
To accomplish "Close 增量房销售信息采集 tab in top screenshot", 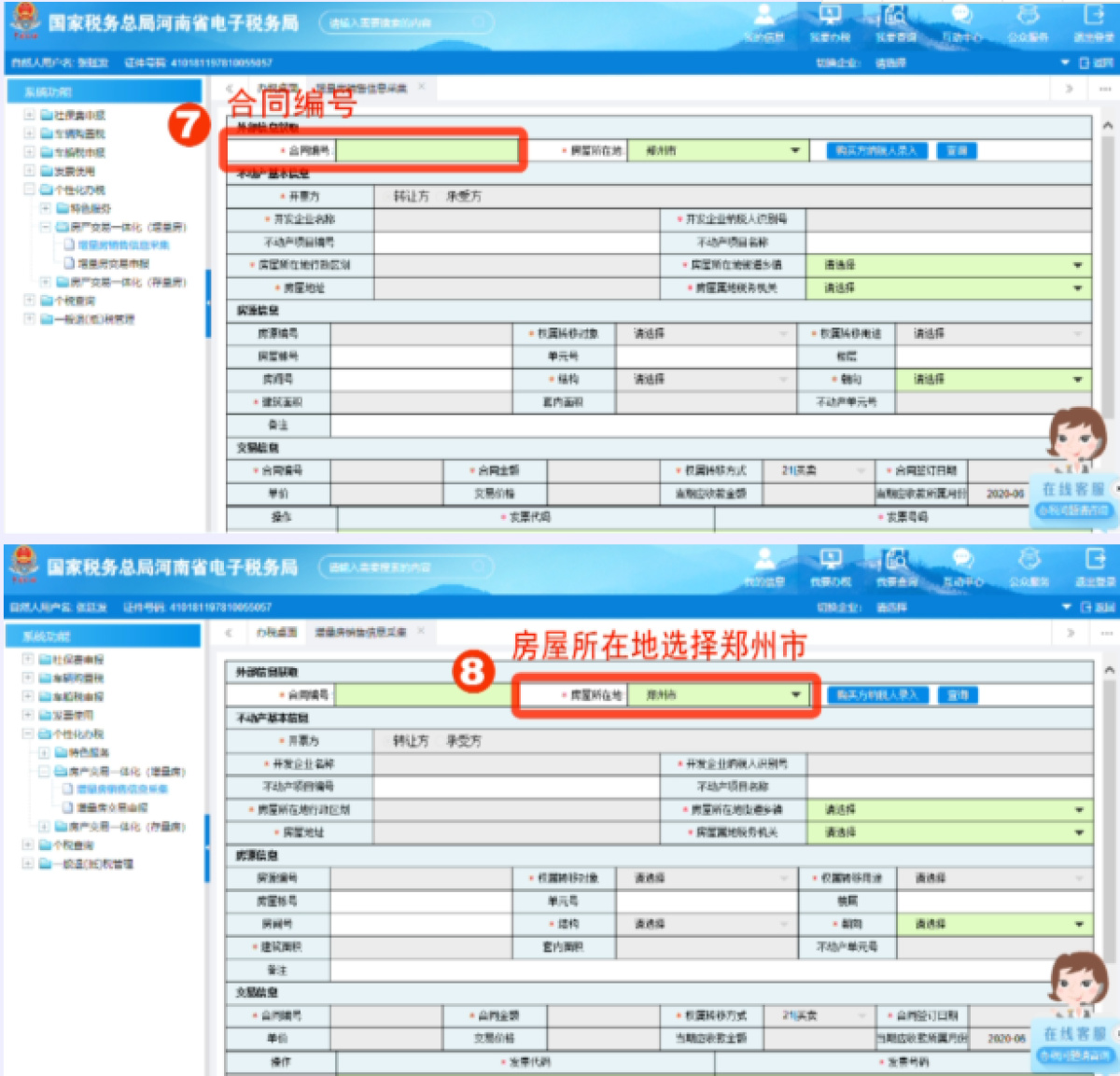I will 422,87.
